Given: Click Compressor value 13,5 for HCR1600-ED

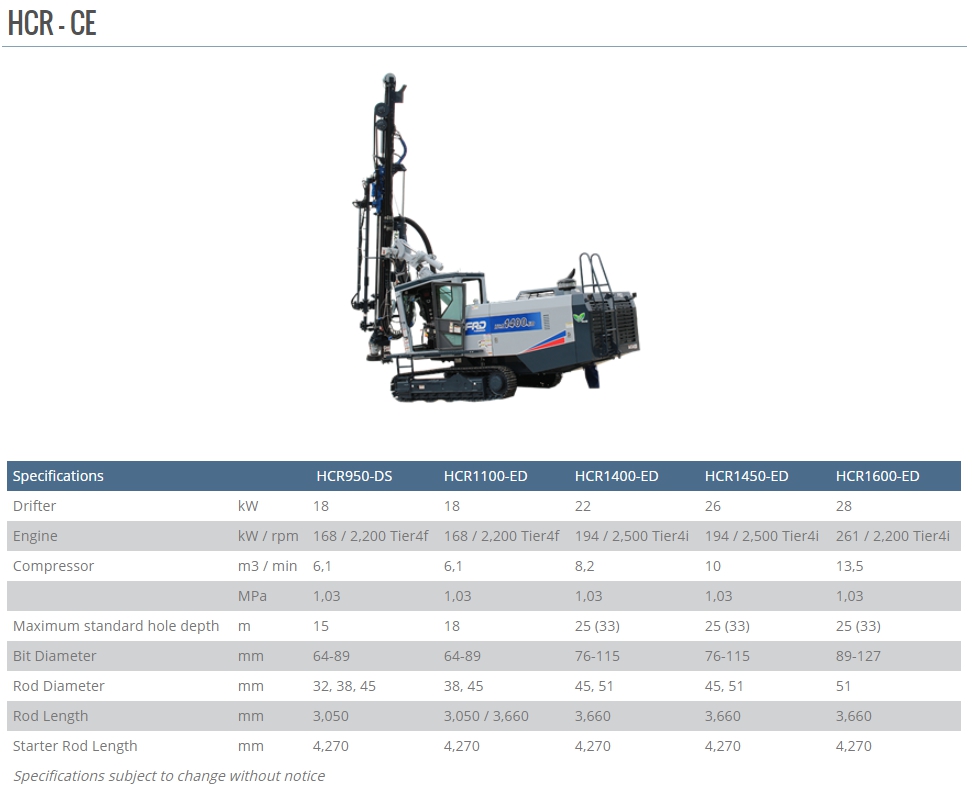Looking at the screenshot, I should (x=850, y=566).
